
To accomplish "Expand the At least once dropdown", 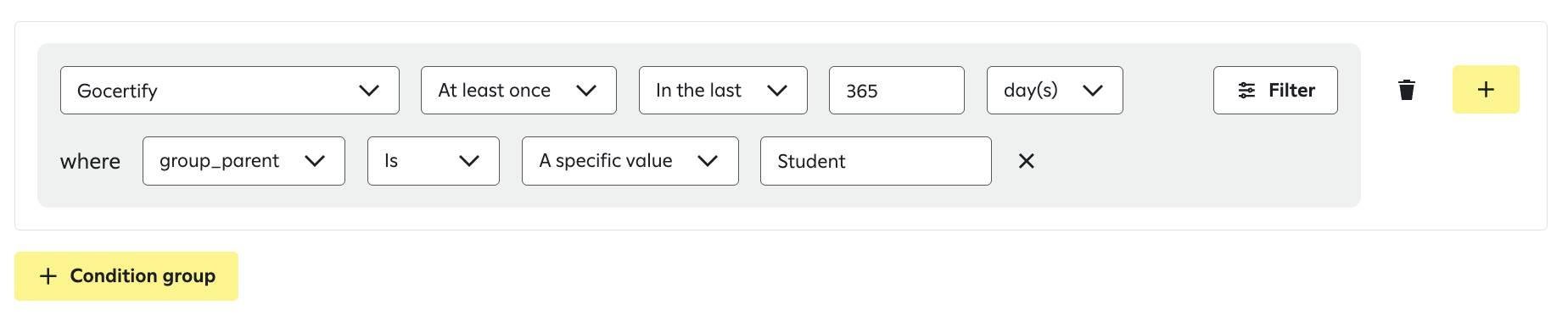I will click(x=518, y=91).
